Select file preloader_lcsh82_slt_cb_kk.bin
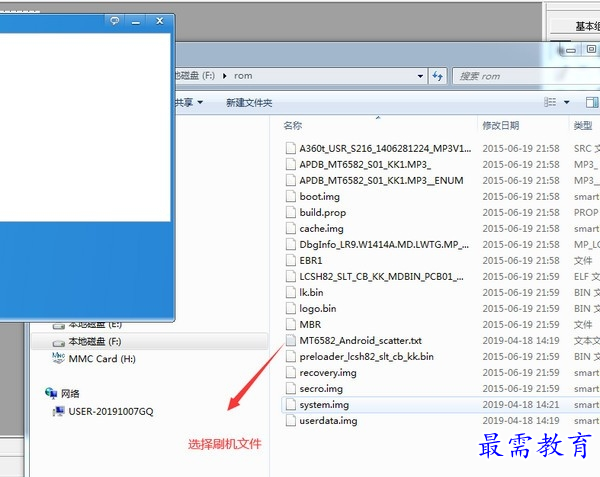600x477 pixels. click(x=367, y=357)
